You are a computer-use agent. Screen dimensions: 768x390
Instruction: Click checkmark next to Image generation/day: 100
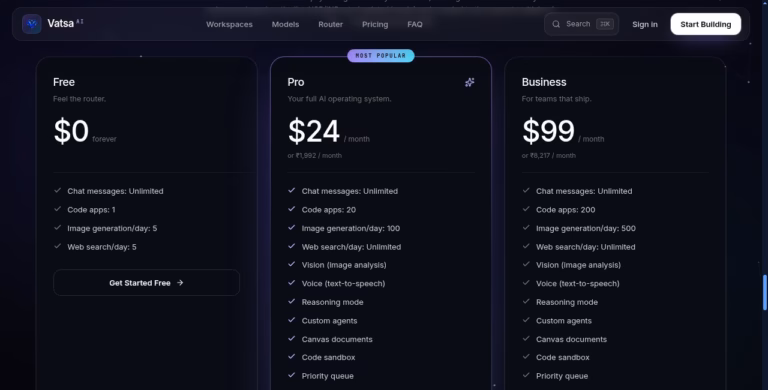pyautogui.click(x=291, y=228)
